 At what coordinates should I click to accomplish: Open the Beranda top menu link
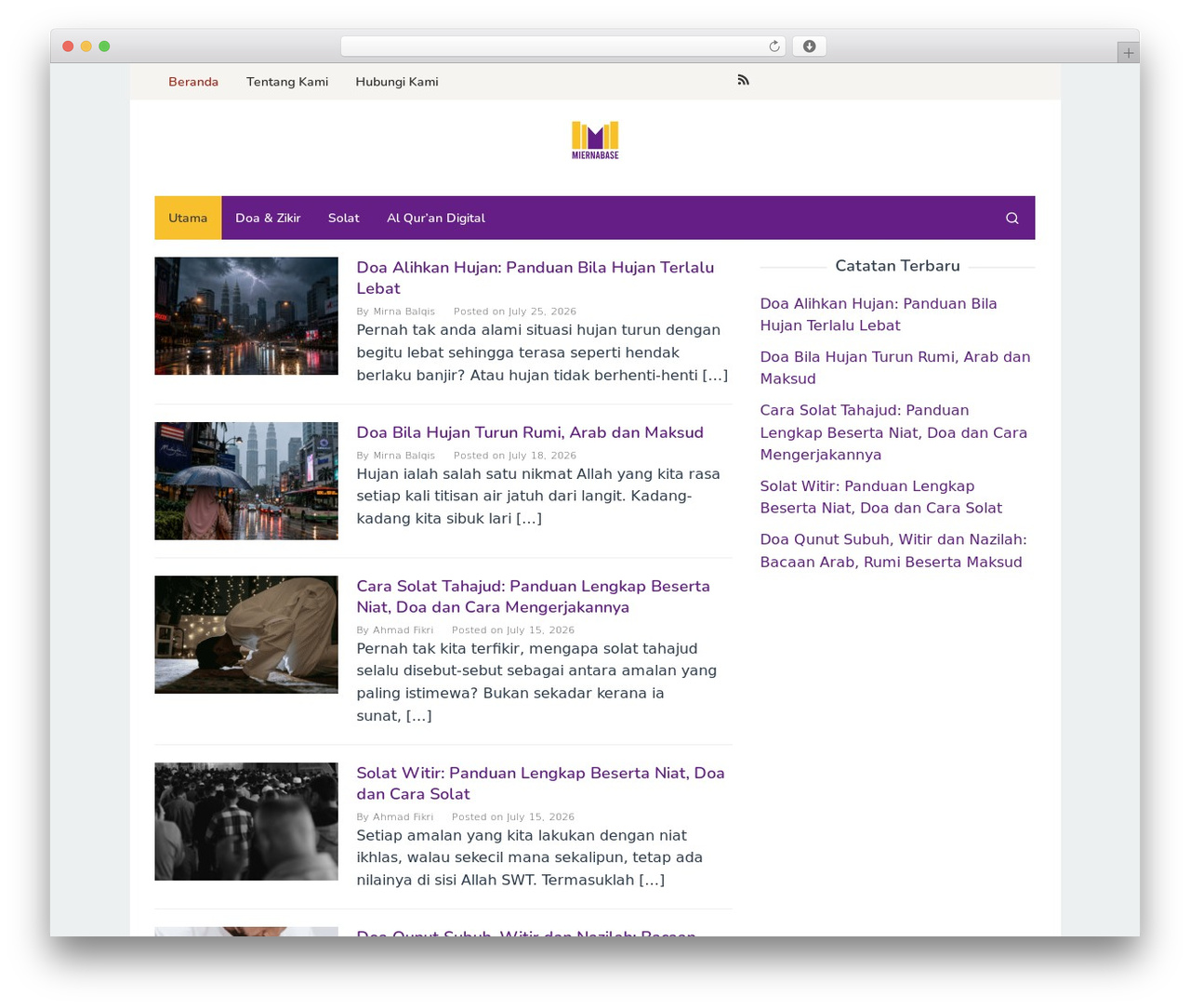(x=193, y=82)
